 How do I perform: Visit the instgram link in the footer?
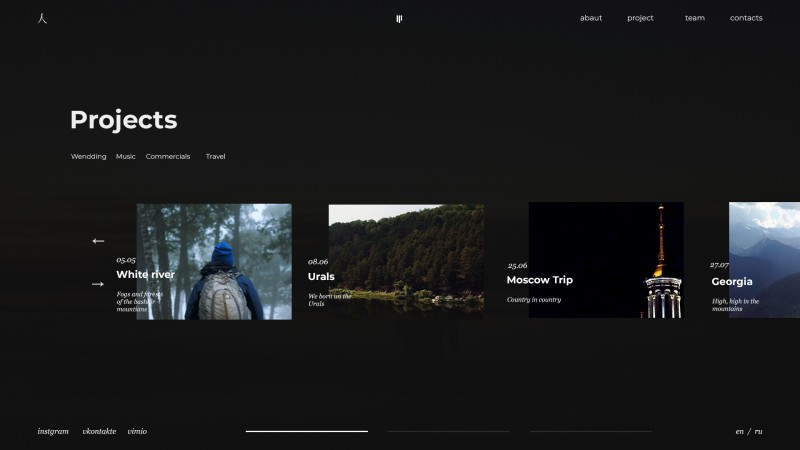[53, 432]
